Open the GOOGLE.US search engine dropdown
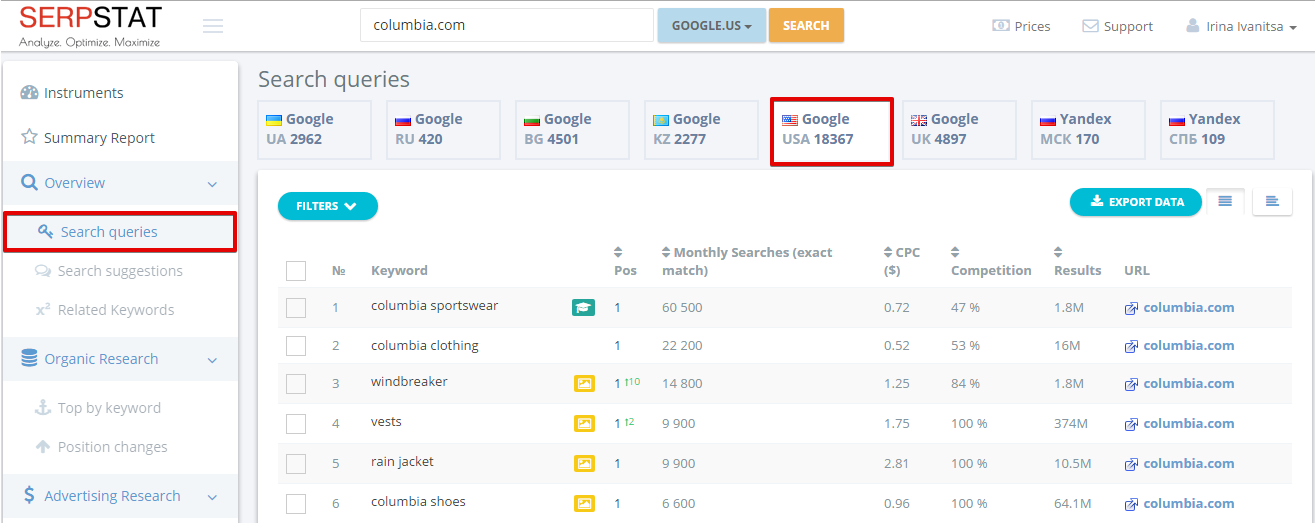The width and height of the screenshot is (1315, 523). click(x=712, y=26)
